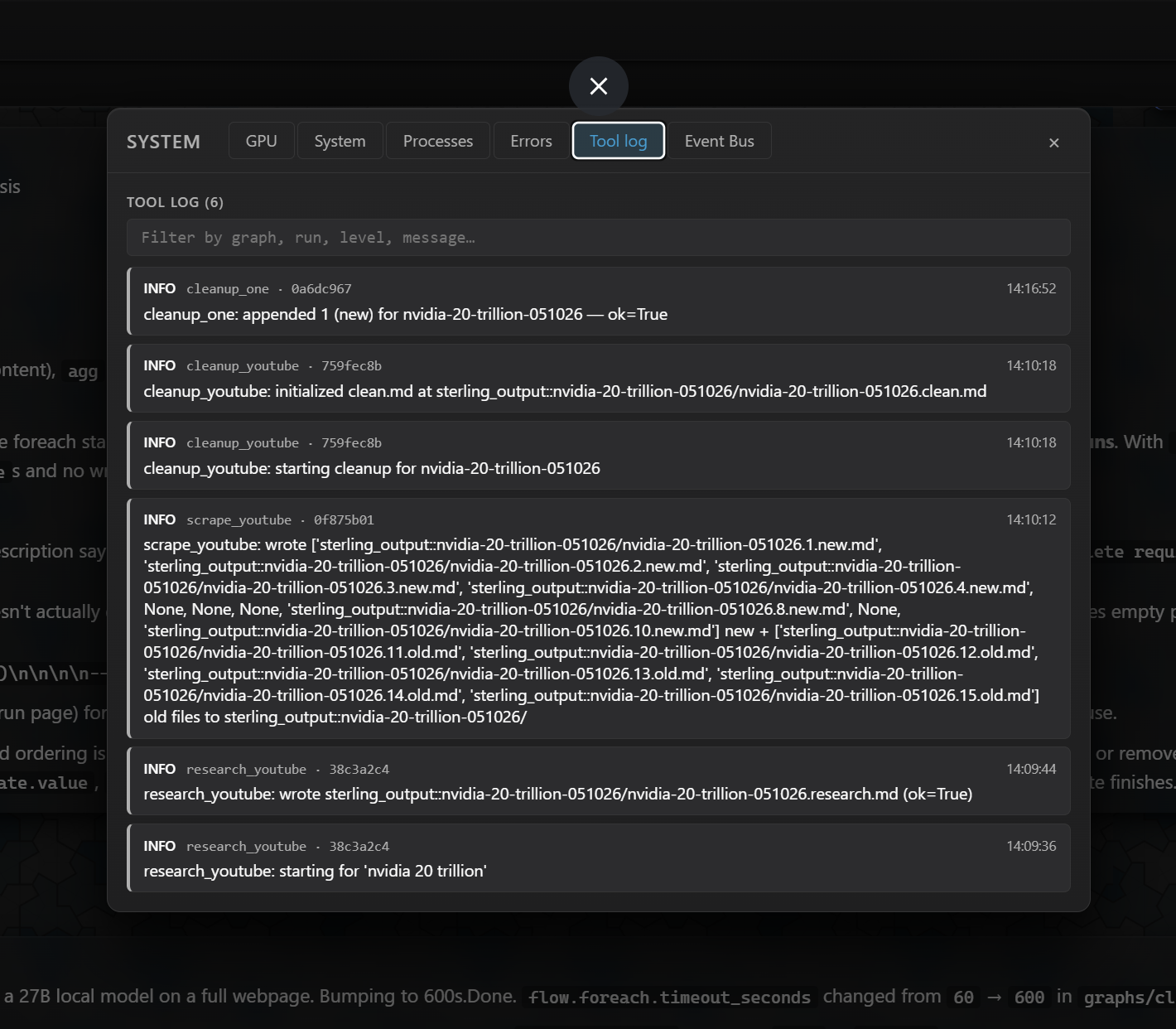The image size is (1176, 1029).
Task: Click the research_youtube wrote research.md message
Action: point(557,794)
